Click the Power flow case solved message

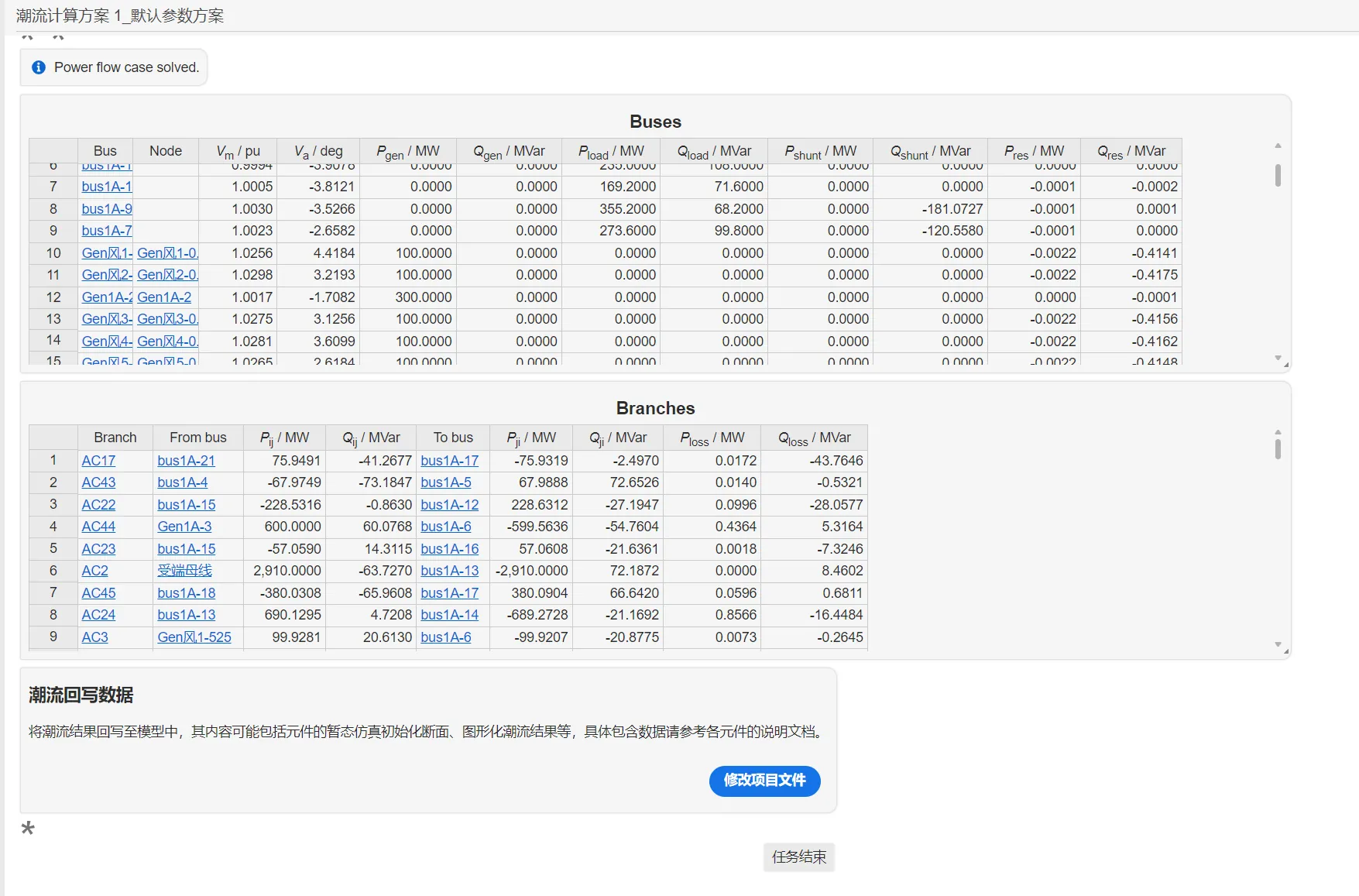point(126,67)
